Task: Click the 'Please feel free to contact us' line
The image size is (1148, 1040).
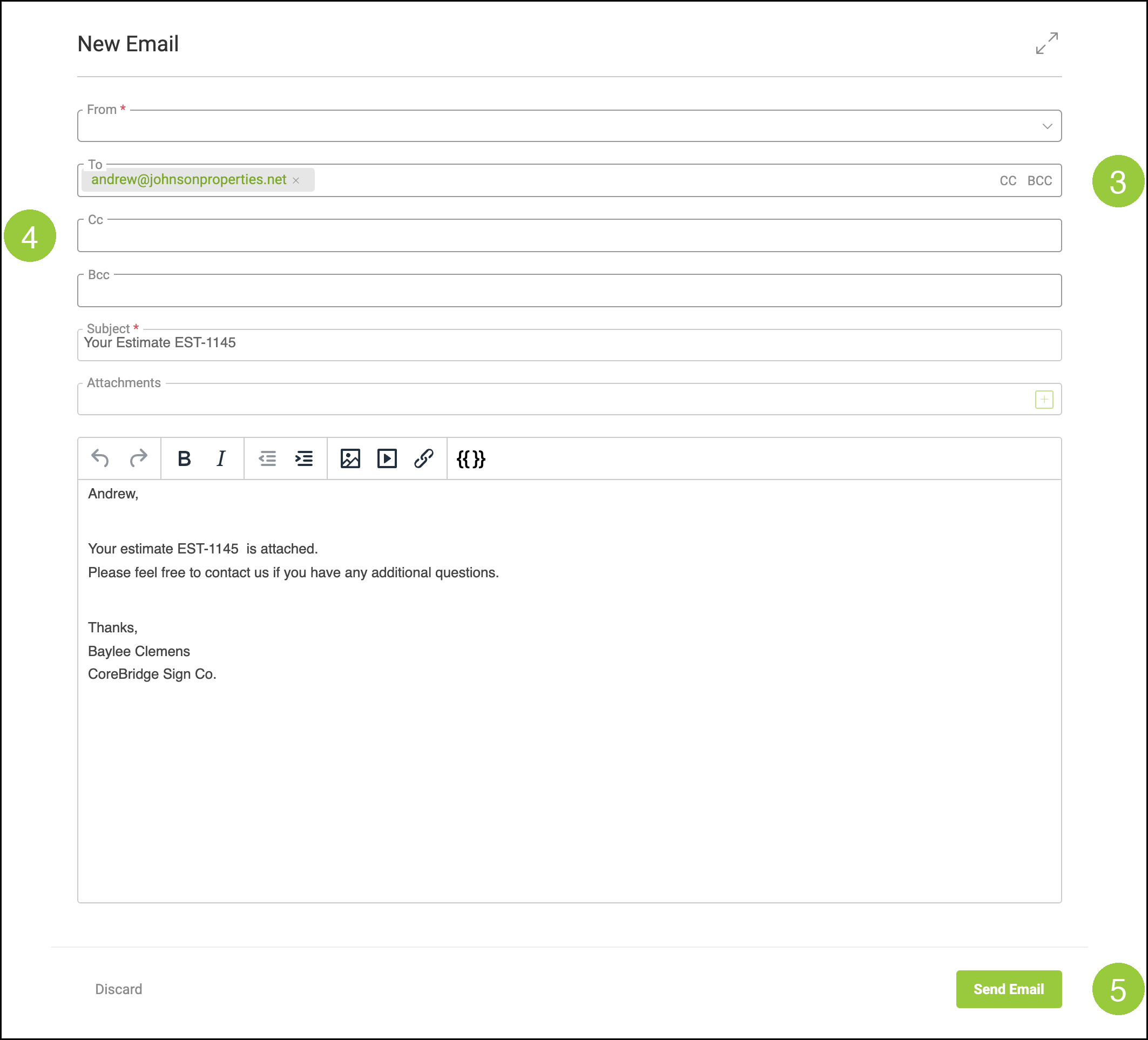Action: pos(293,572)
